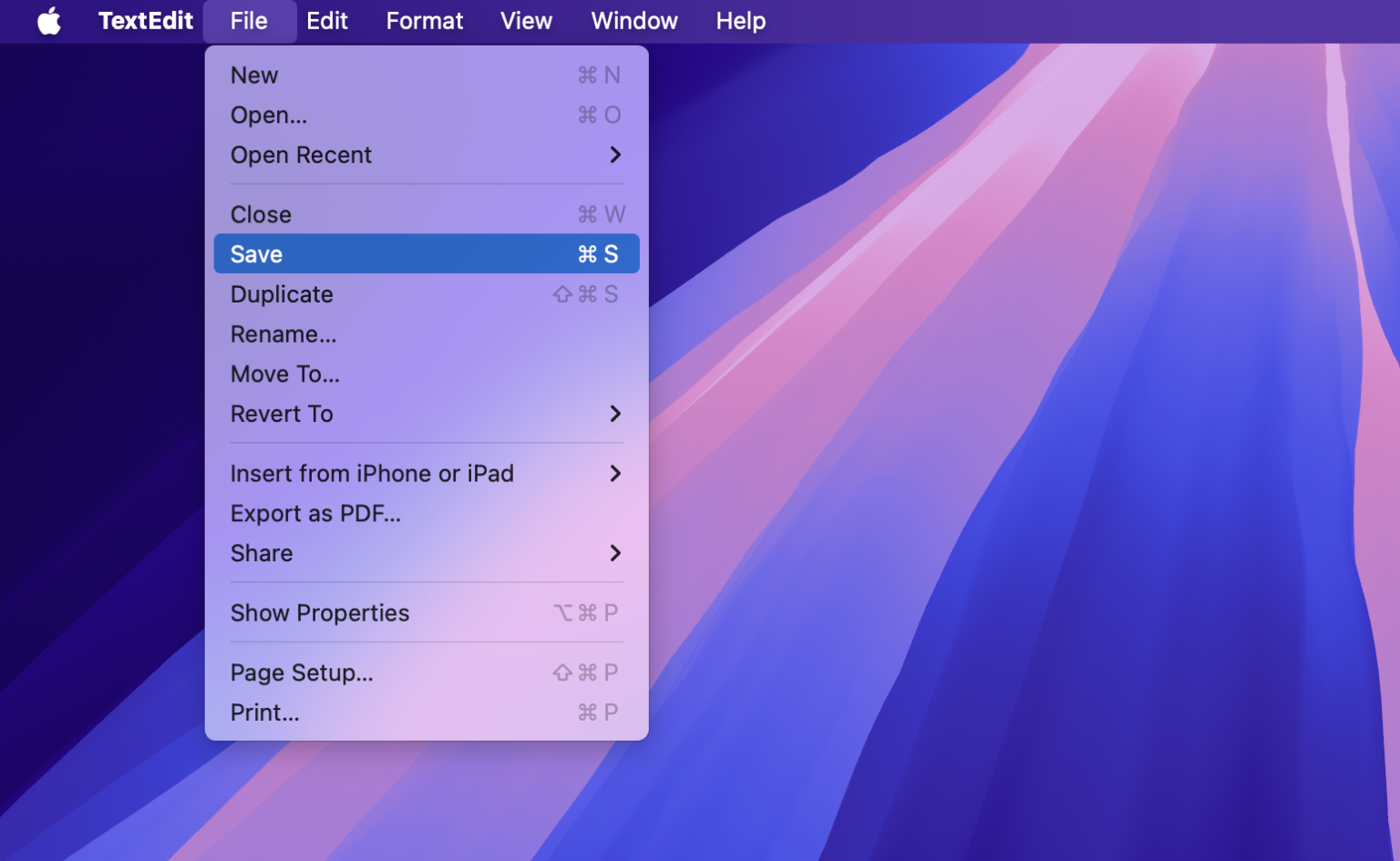Open the Window menu

pyautogui.click(x=633, y=21)
